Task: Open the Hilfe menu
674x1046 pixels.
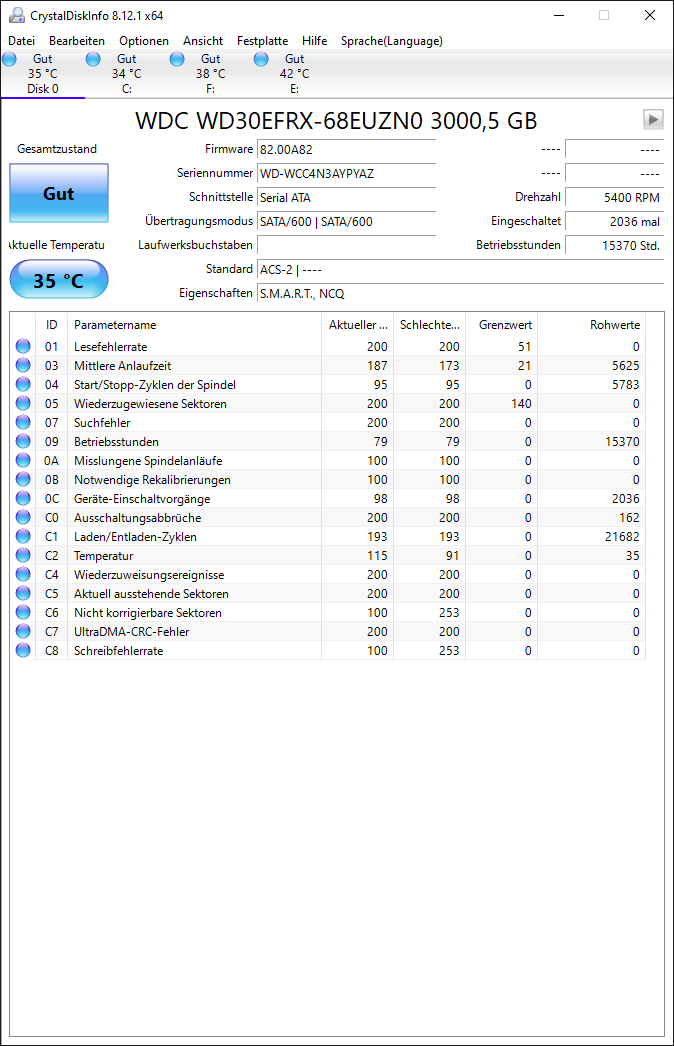Action: 314,41
